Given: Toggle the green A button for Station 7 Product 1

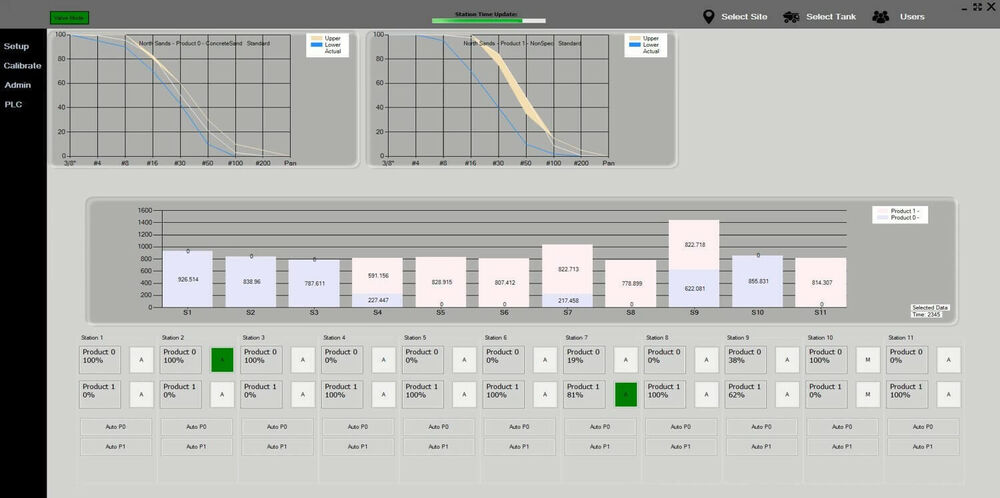Looking at the screenshot, I should [x=626, y=395].
